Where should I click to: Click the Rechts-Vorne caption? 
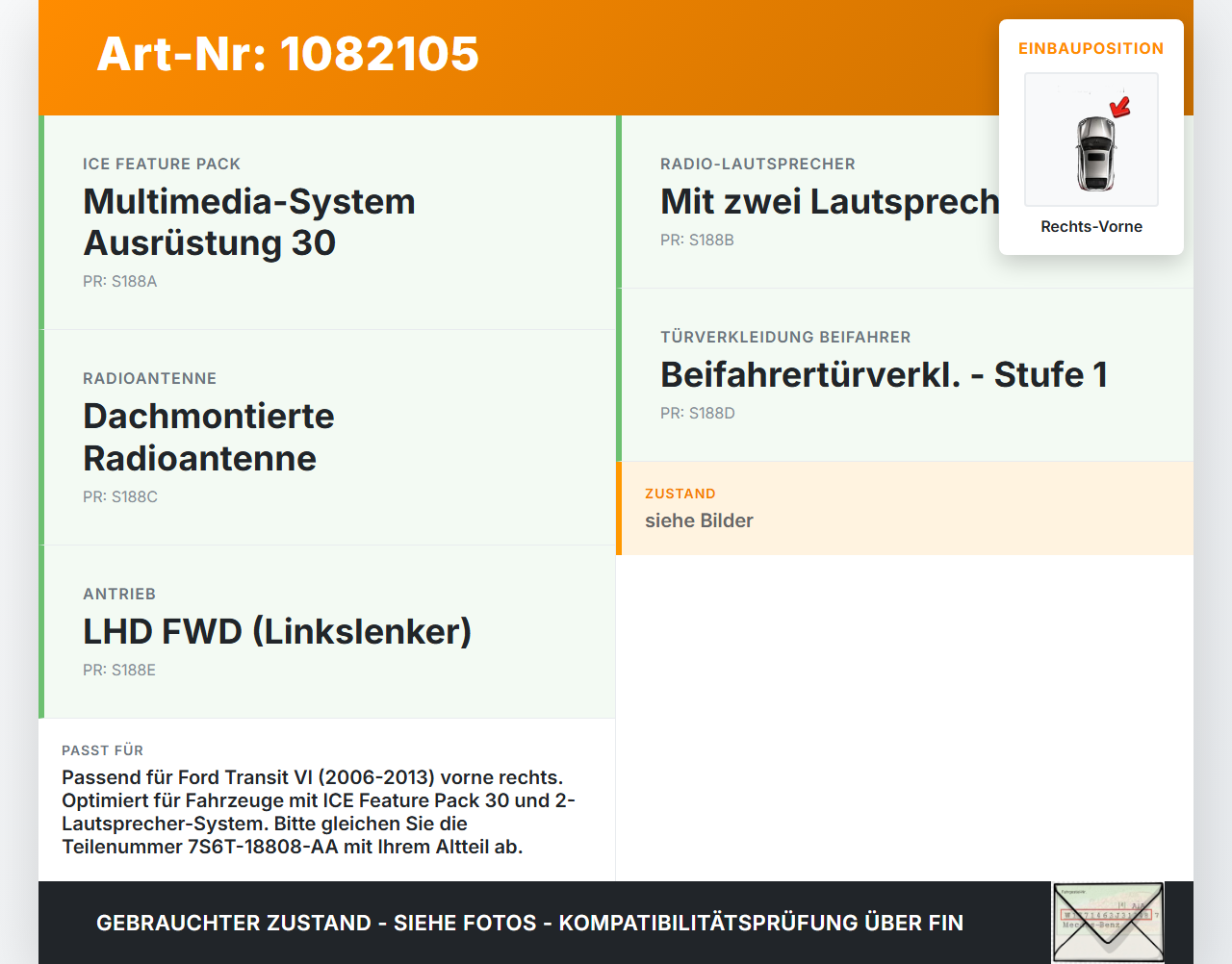[x=1091, y=226]
